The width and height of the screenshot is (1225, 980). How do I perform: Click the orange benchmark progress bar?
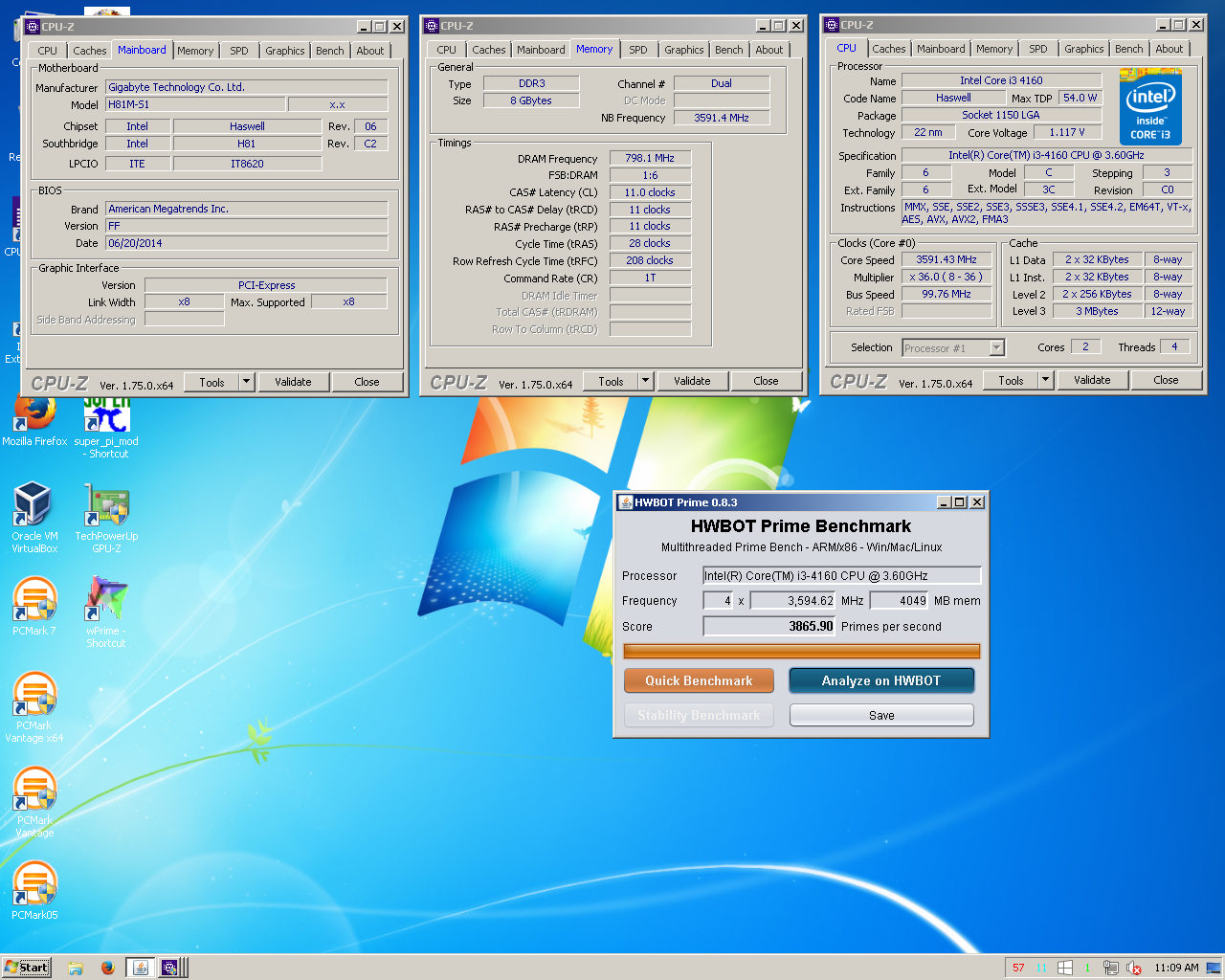(x=802, y=652)
